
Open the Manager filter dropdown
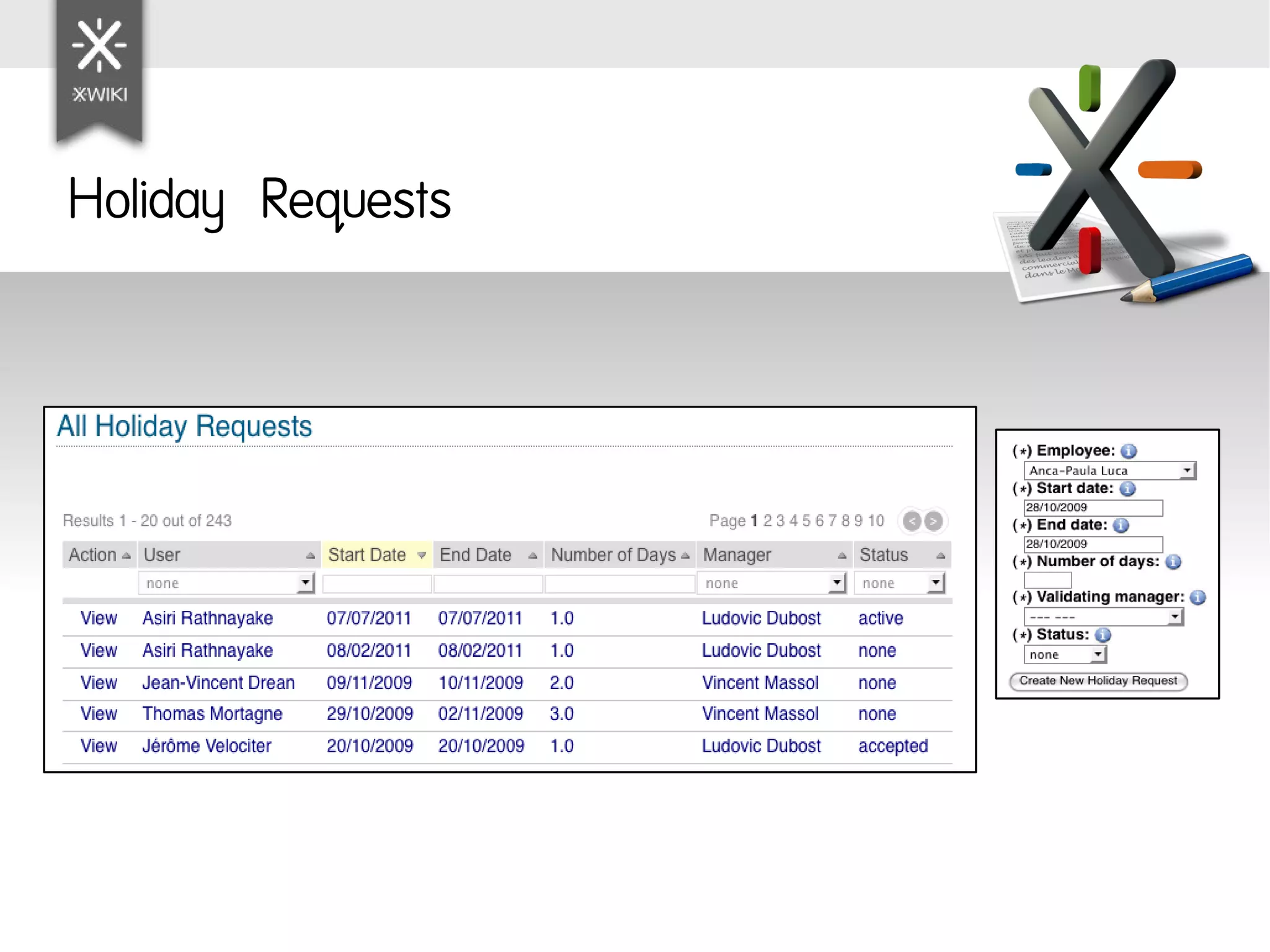pos(772,583)
